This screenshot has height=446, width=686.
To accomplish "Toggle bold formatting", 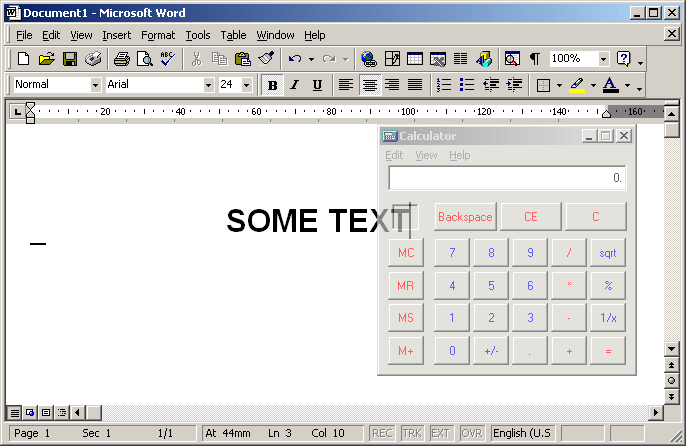I will pyautogui.click(x=272, y=84).
